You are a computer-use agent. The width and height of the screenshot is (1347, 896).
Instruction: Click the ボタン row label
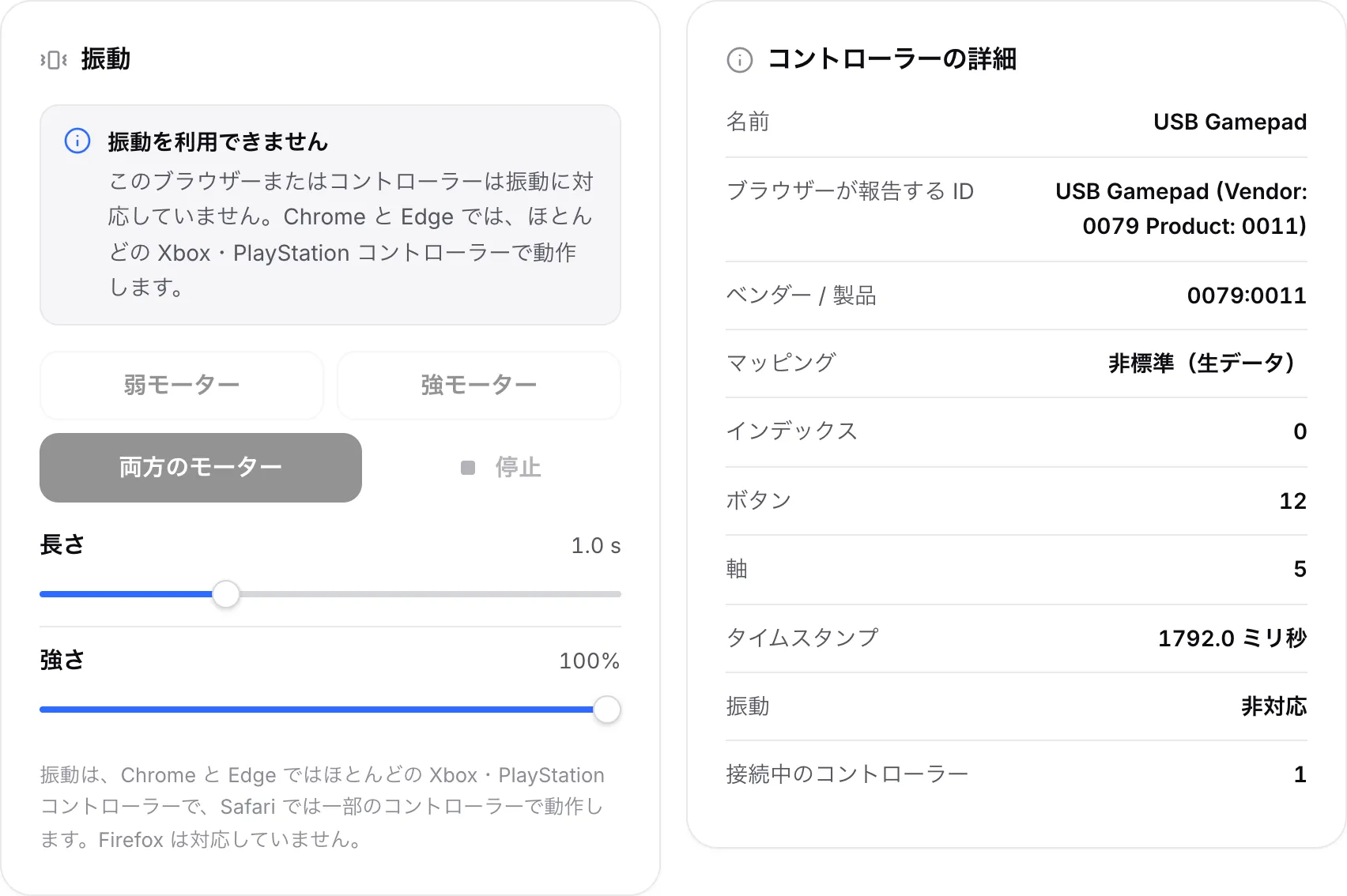coord(759,501)
